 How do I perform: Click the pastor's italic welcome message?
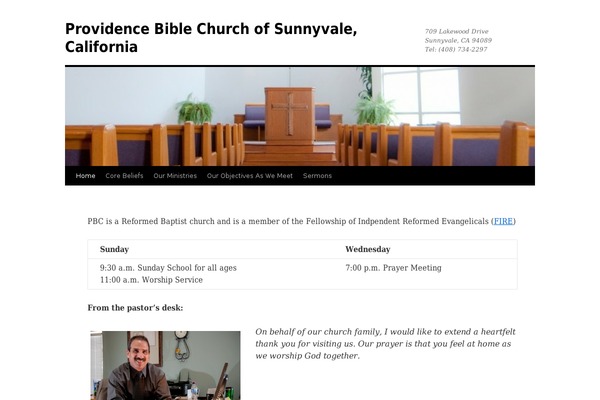385,344
